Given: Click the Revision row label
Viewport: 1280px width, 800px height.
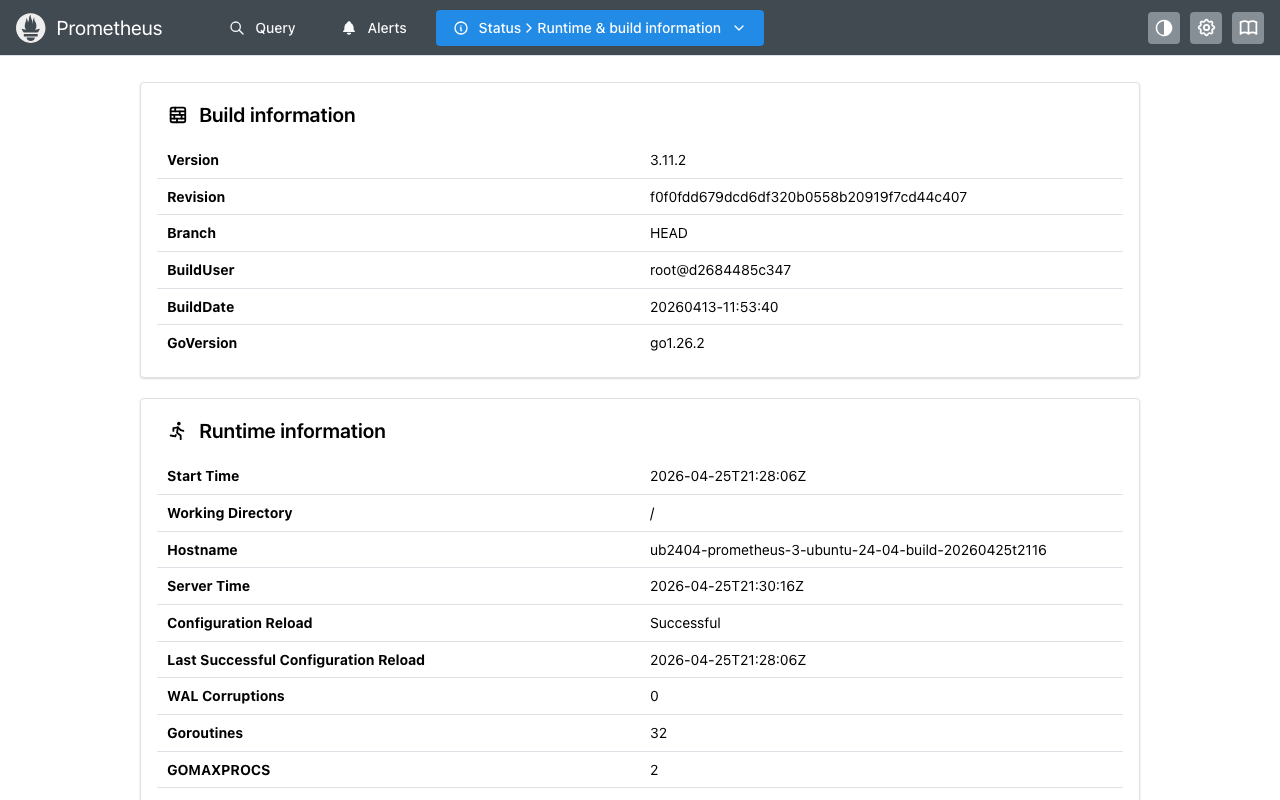Looking at the screenshot, I should (196, 197).
